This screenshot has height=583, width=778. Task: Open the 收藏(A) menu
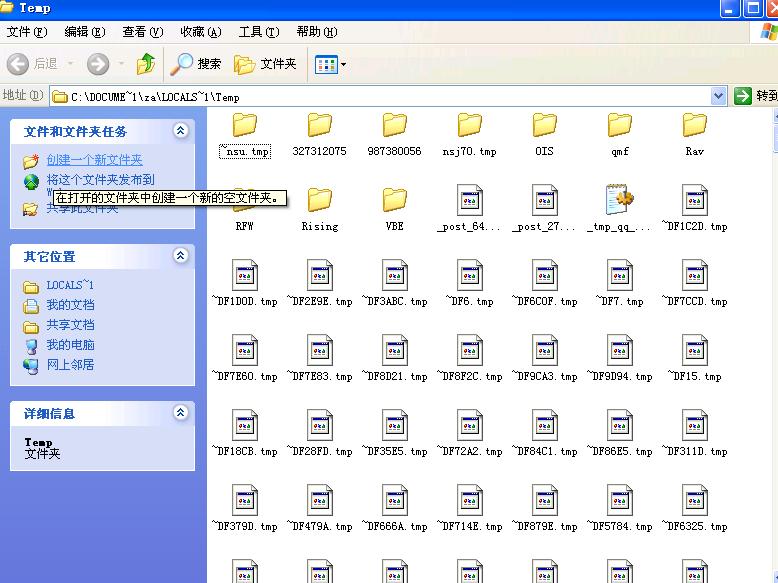201,32
